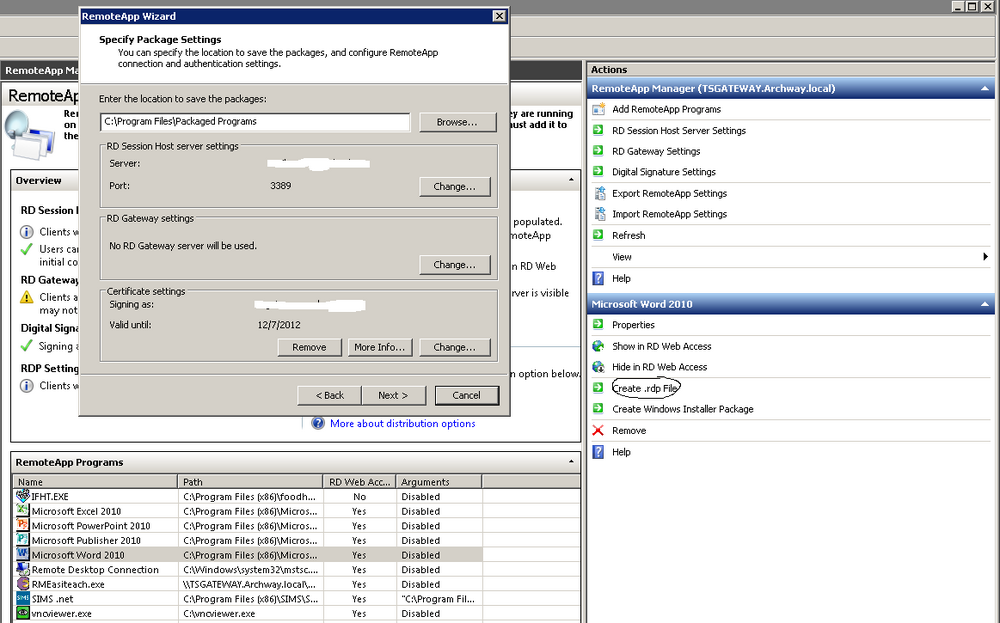This screenshot has width=1000, height=623.
Task: Open More about distribution options link
Action: tap(402, 423)
